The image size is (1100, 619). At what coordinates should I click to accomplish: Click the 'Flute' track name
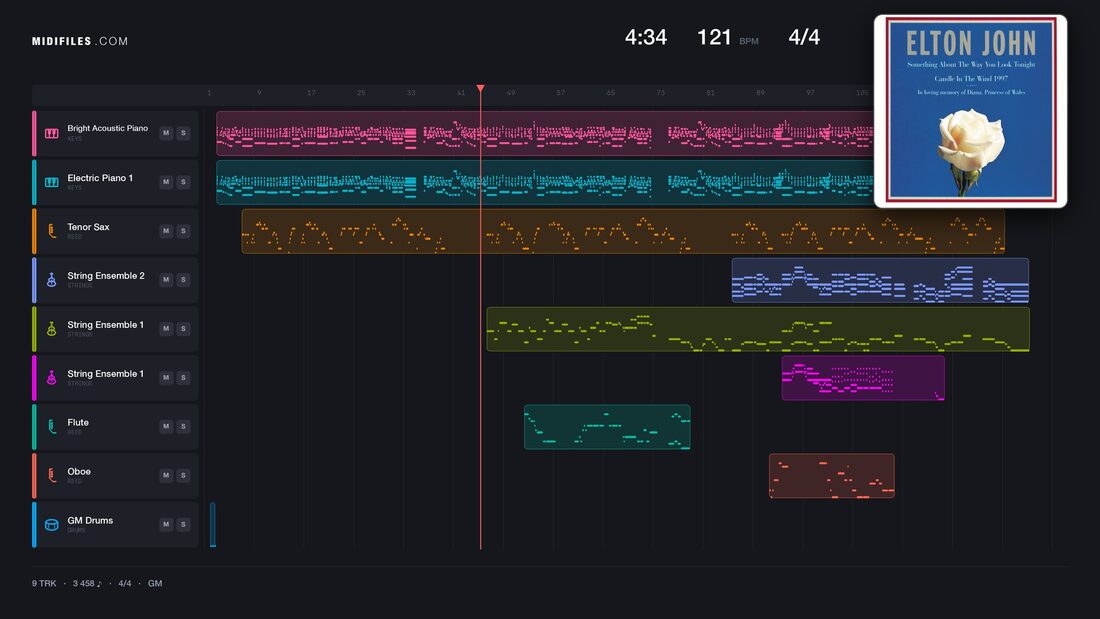(78, 422)
